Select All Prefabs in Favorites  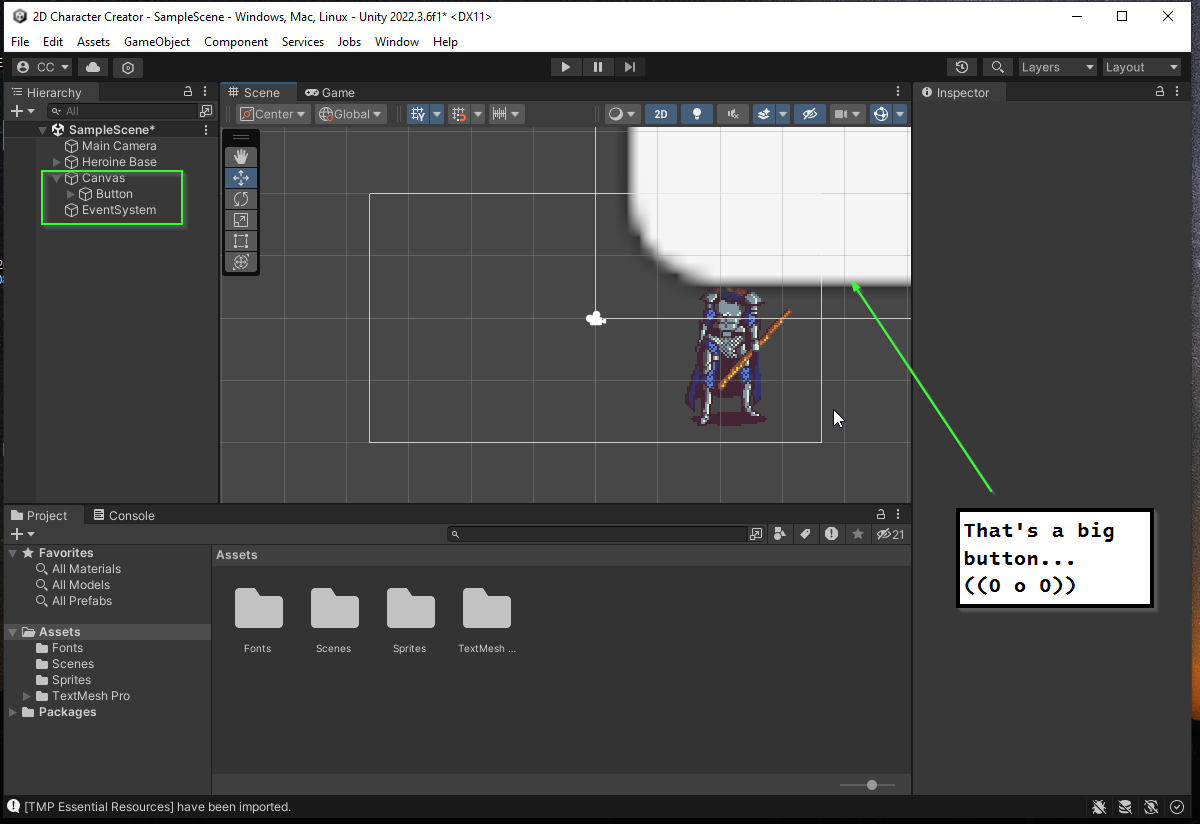(x=82, y=601)
